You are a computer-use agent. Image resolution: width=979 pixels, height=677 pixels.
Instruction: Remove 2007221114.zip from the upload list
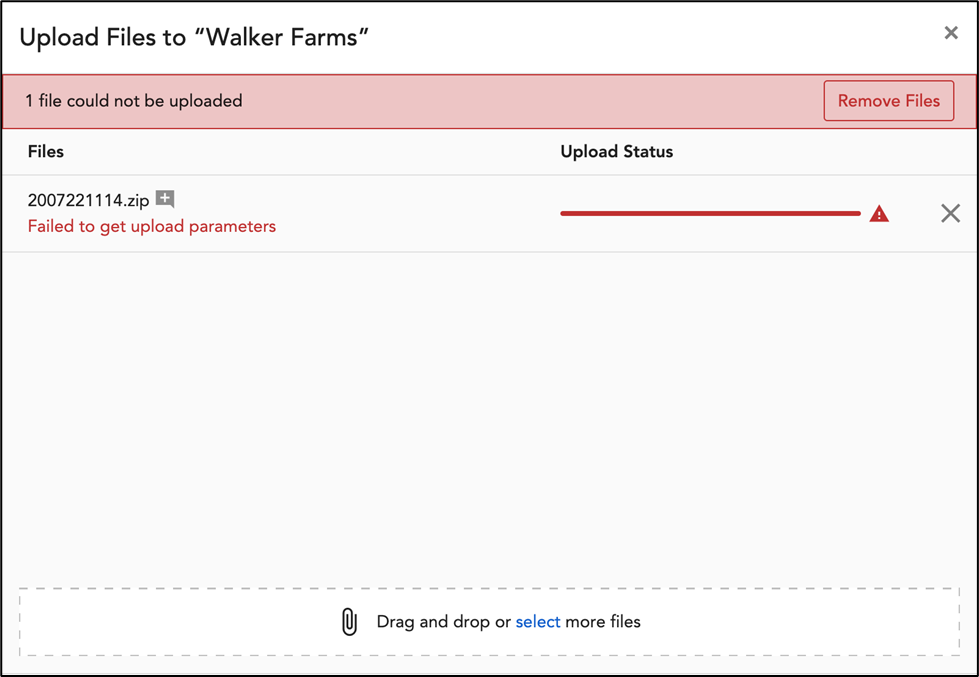coord(950,214)
